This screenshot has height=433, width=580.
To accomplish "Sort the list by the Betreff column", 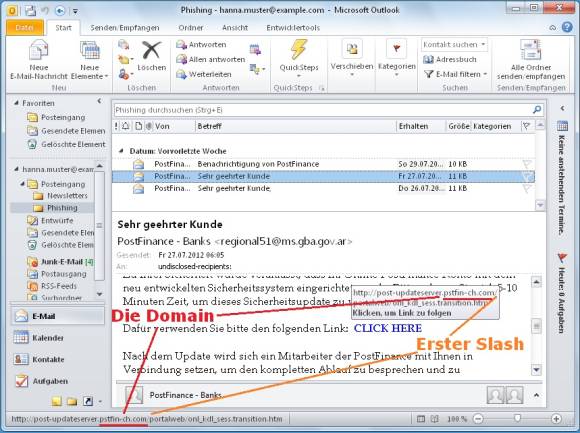I will 295,126.
